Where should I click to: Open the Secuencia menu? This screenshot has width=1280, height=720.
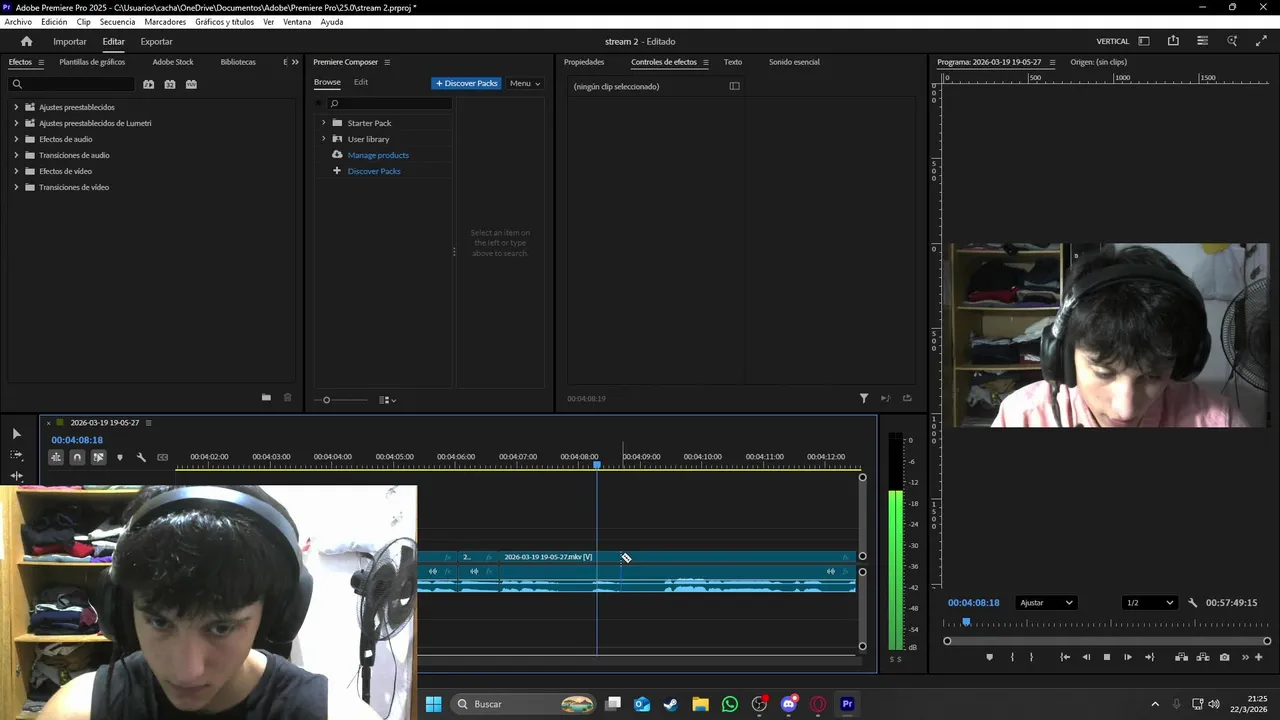point(117,21)
